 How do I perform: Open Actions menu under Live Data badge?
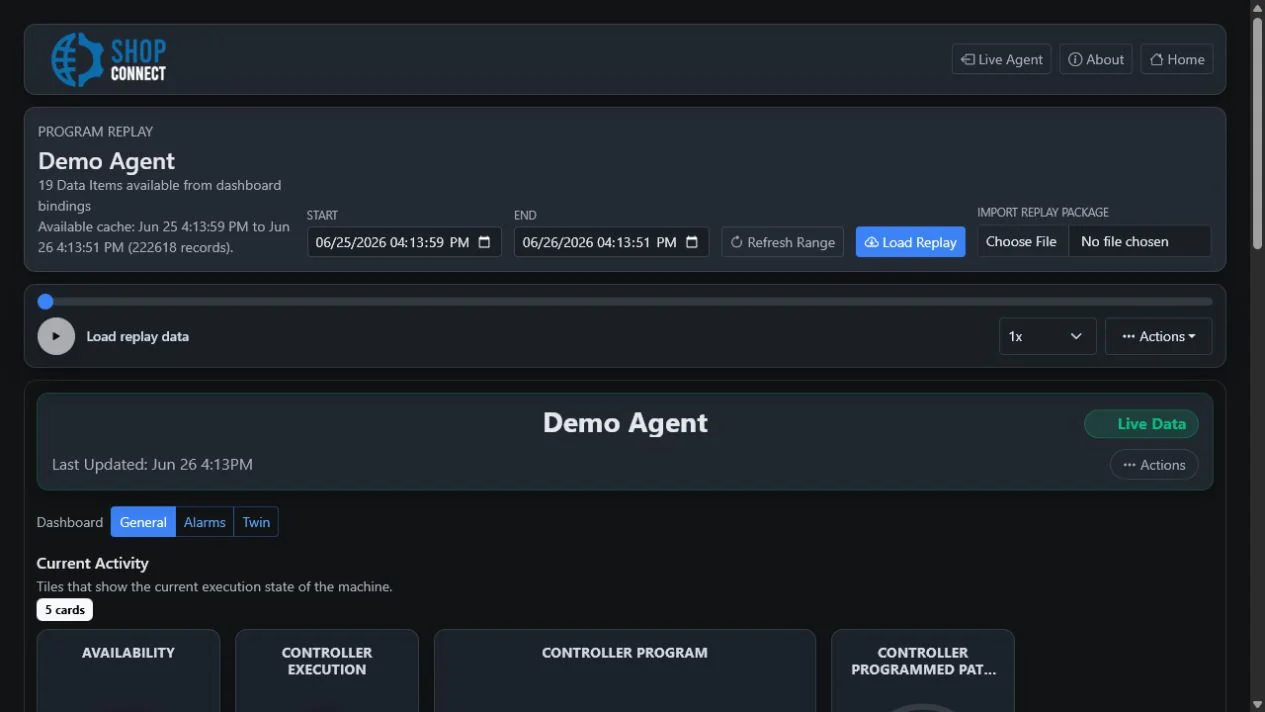tap(1154, 465)
